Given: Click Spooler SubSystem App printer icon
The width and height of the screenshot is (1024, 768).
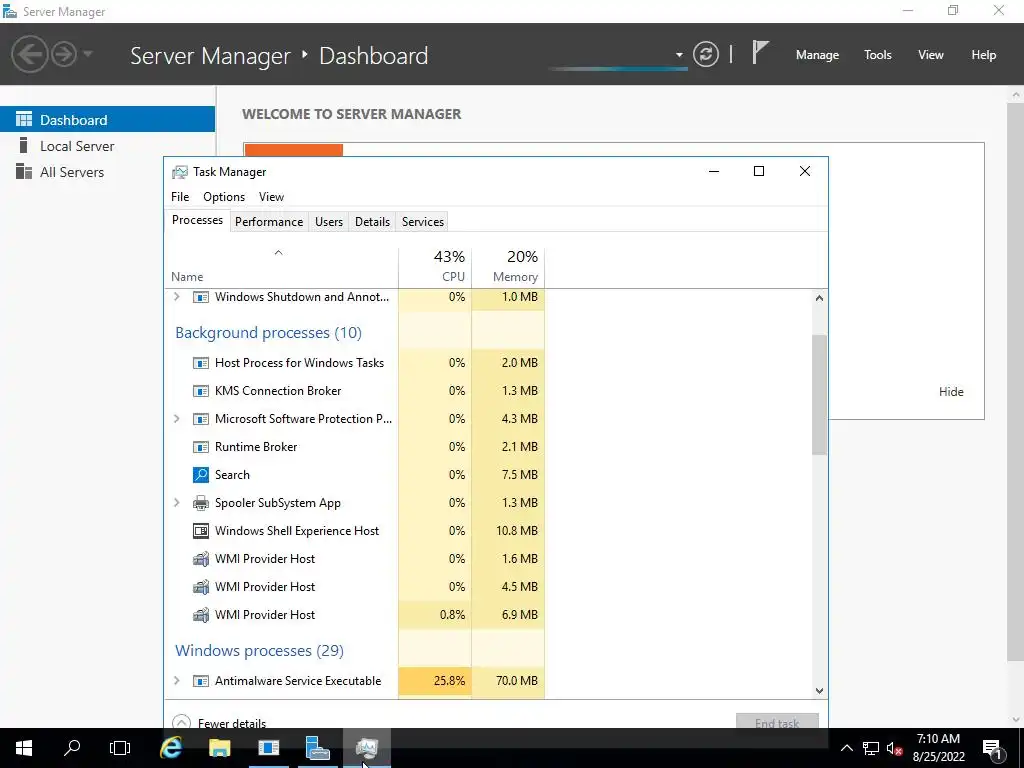Looking at the screenshot, I should (200, 503).
